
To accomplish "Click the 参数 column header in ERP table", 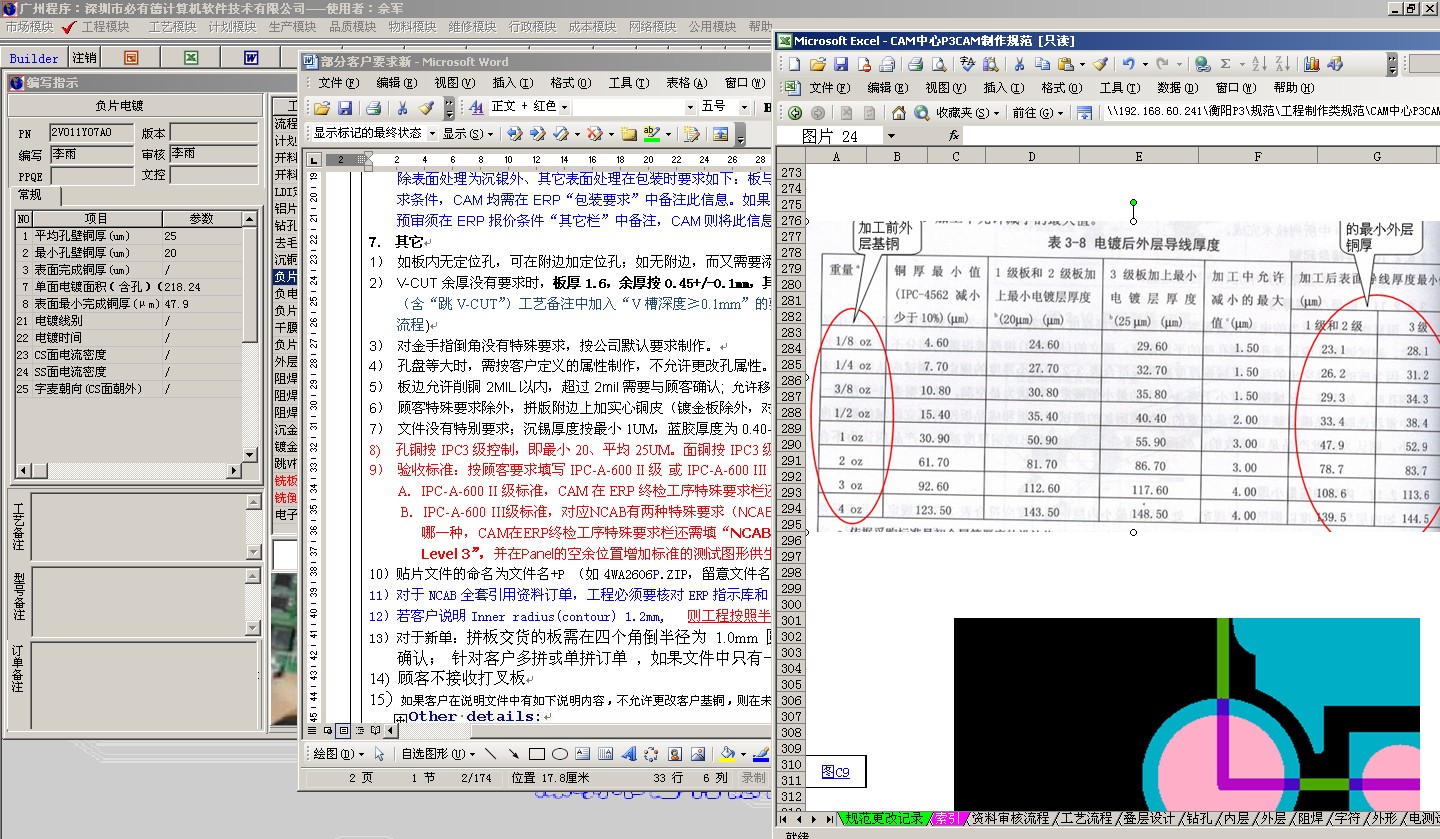I will [201, 219].
